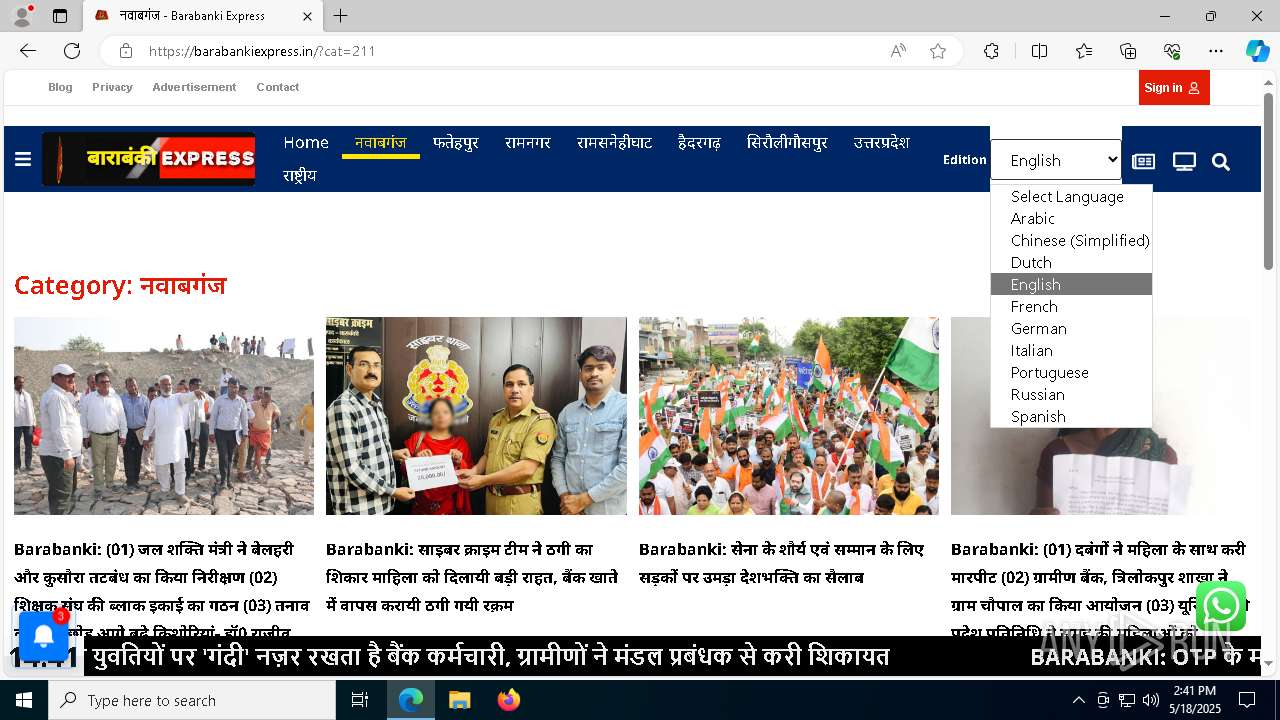Open Browser essentials heart icon
The image size is (1280, 720).
tap(1172, 51)
